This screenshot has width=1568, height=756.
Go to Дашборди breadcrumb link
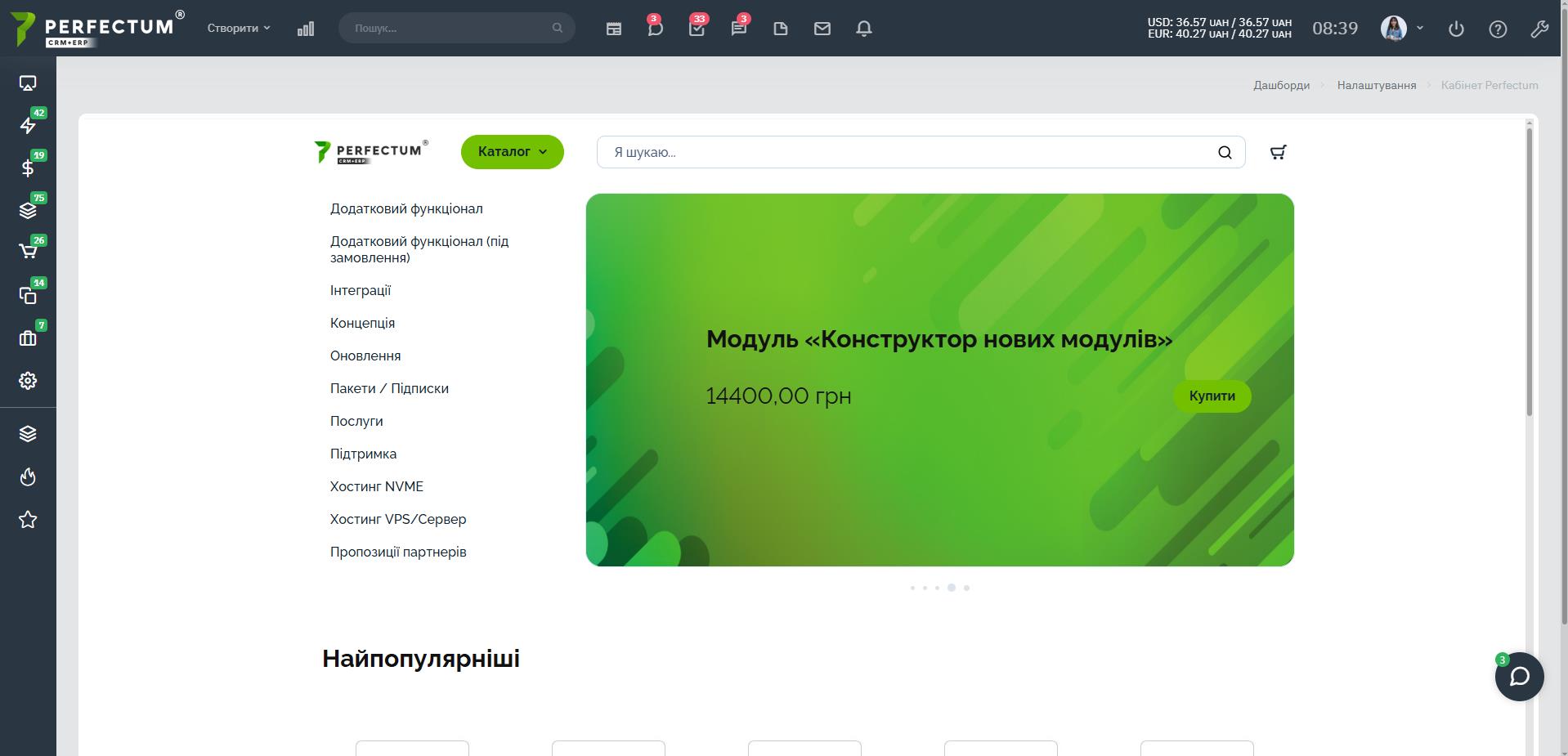pos(1282,85)
